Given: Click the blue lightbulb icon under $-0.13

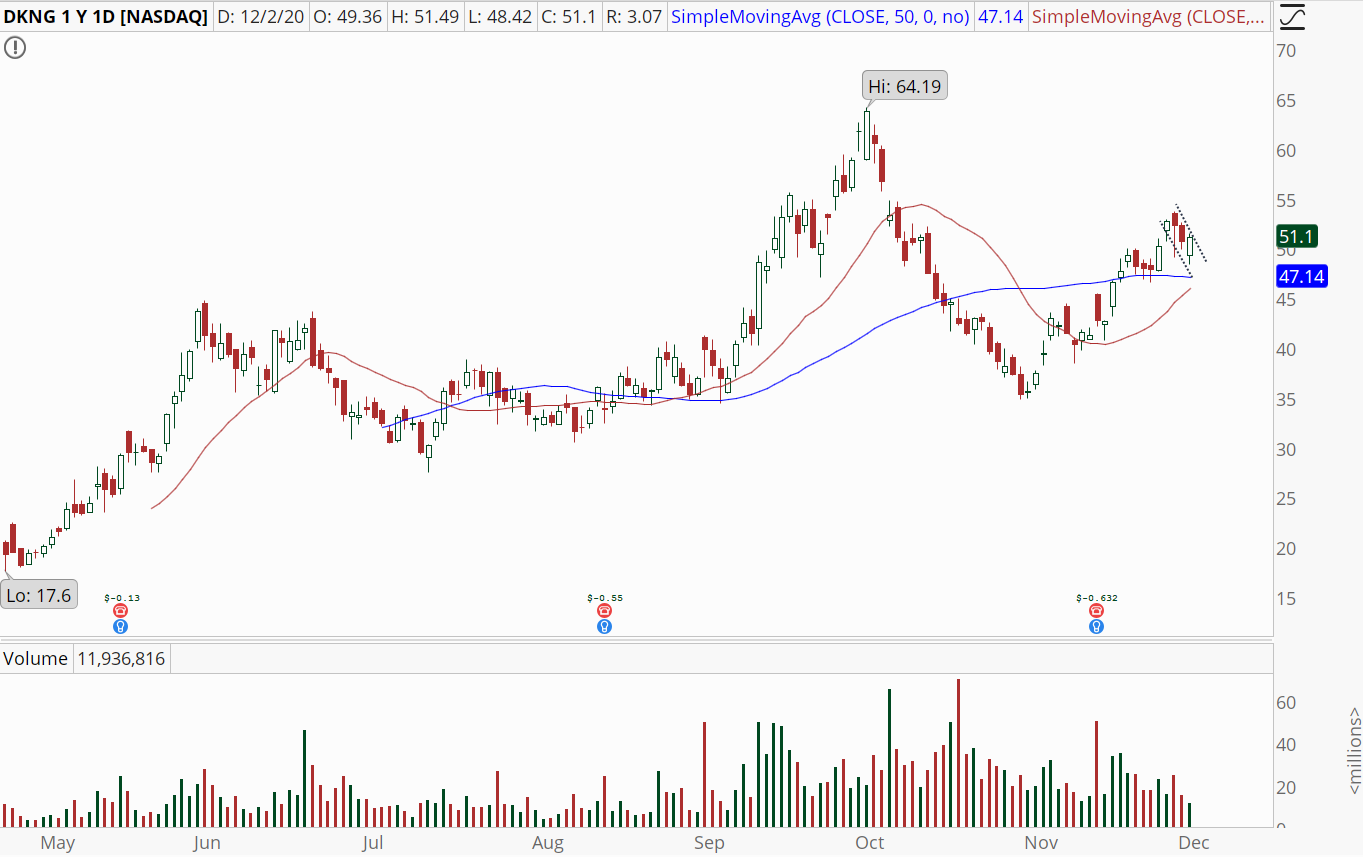Looking at the screenshot, I should (121, 627).
